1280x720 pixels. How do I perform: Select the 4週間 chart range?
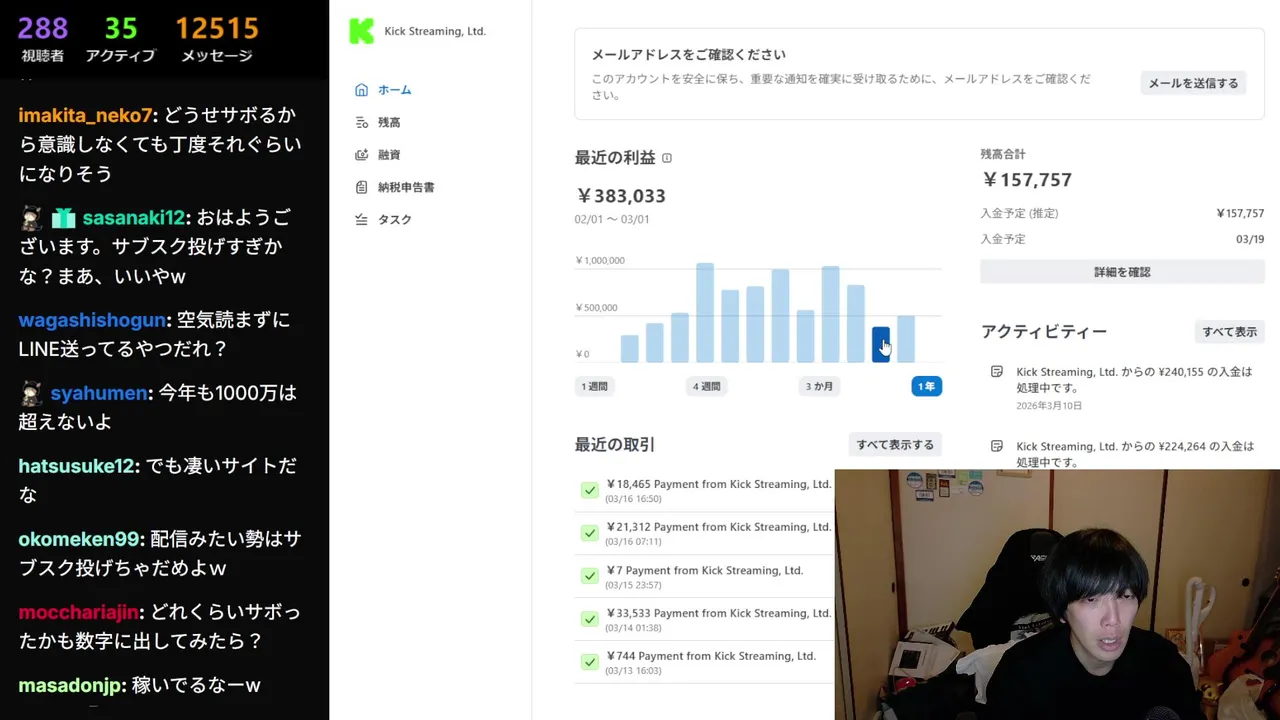click(706, 386)
